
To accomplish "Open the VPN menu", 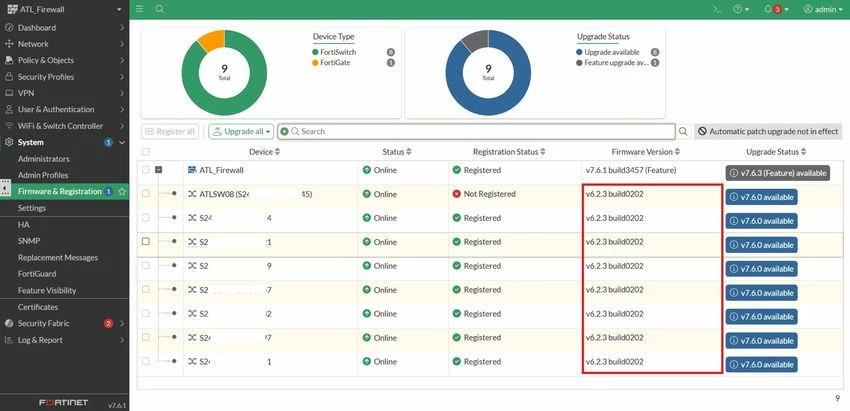I will tap(65, 93).
